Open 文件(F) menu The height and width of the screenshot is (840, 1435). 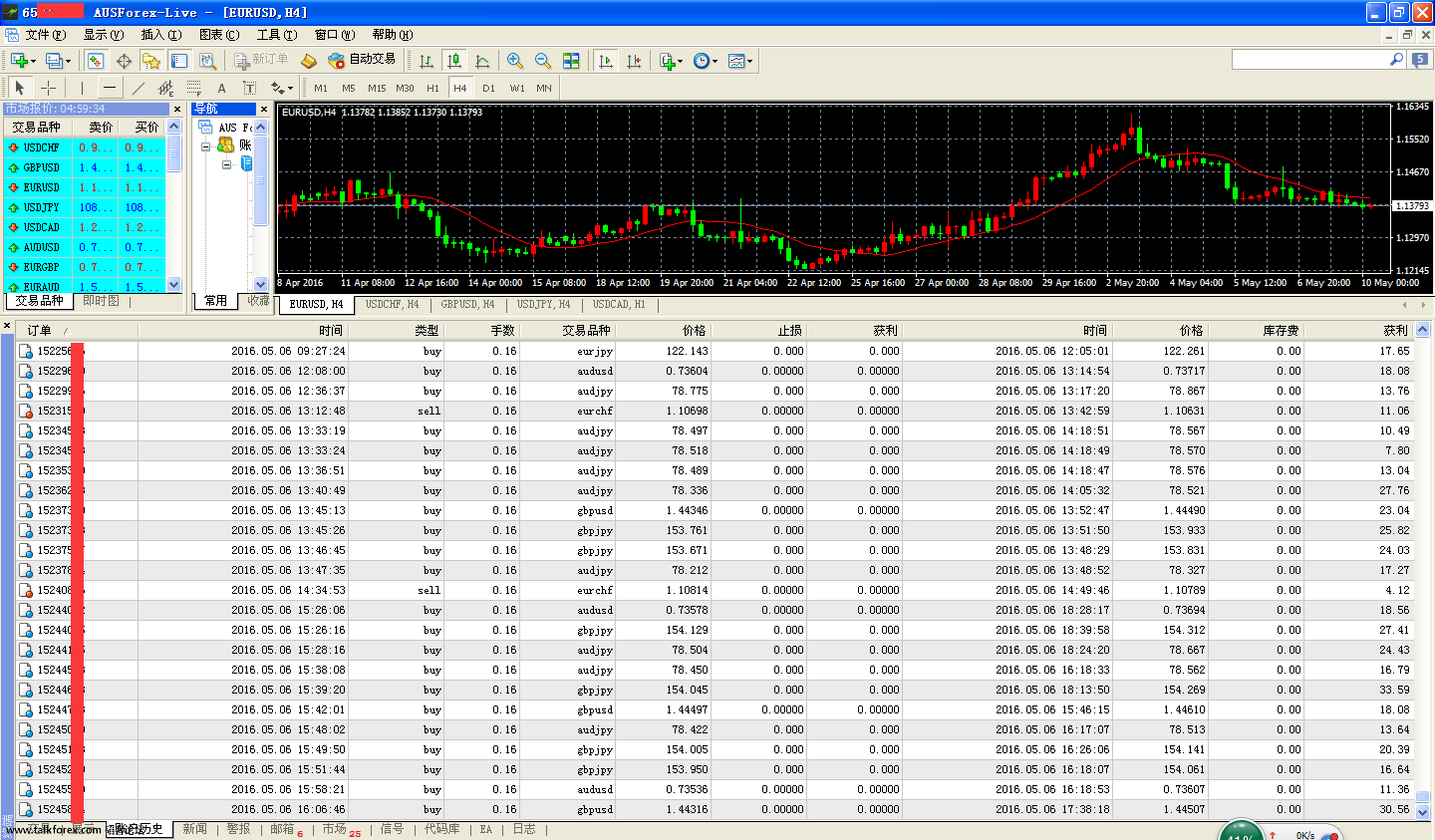pyautogui.click(x=45, y=35)
